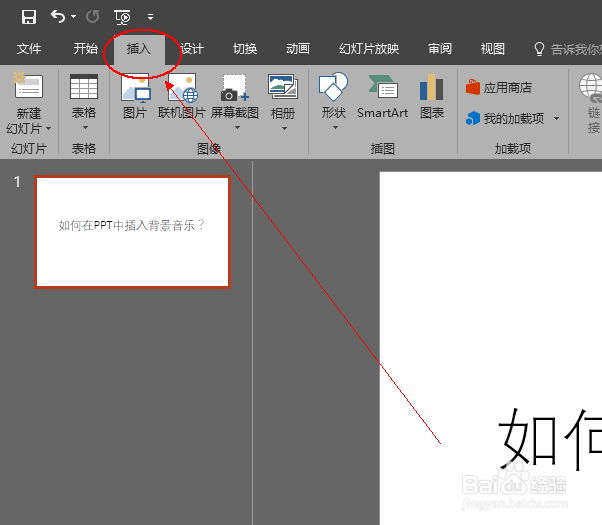Click the 链接 globe icon
Screen dimensions: 602x525
tap(592, 88)
